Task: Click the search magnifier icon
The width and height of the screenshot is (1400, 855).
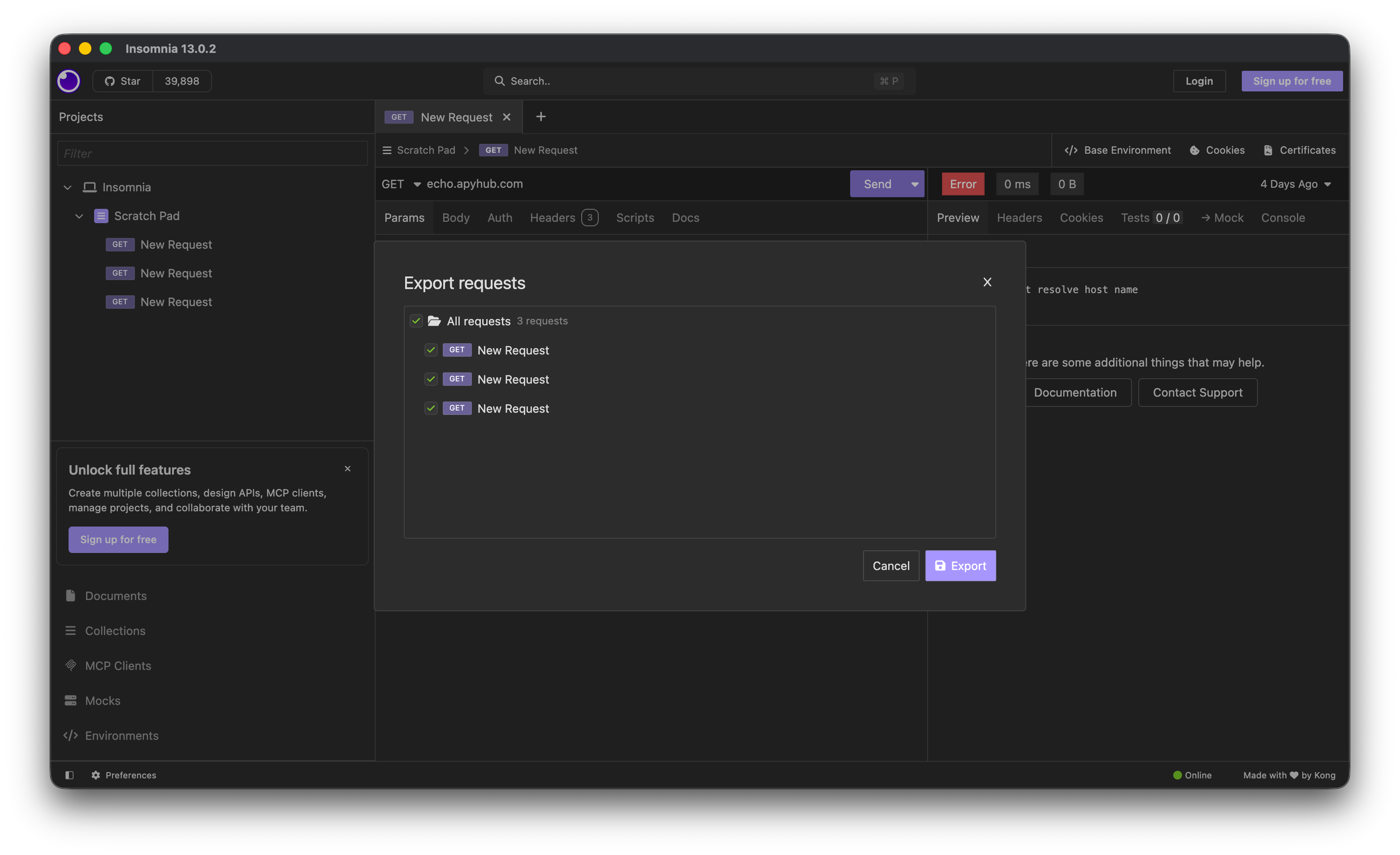Action: click(x=499, y=81)
